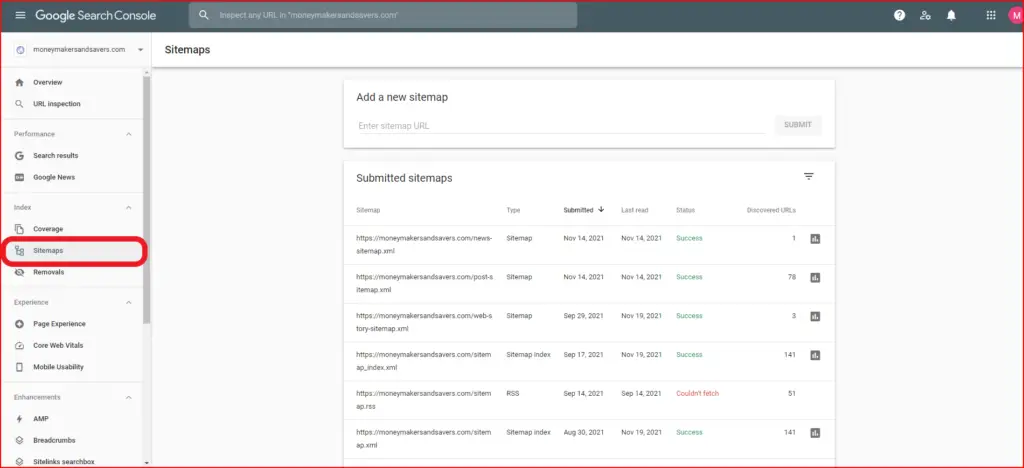
Task: Click the SUBMIT sitemap button
Action: 797,125
